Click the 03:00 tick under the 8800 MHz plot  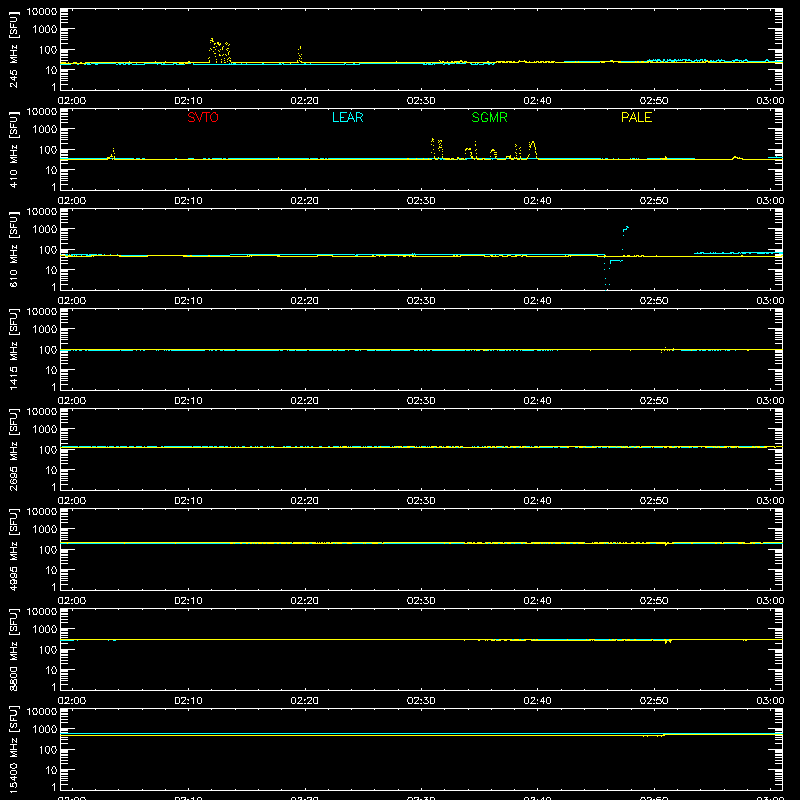point(770,701)
